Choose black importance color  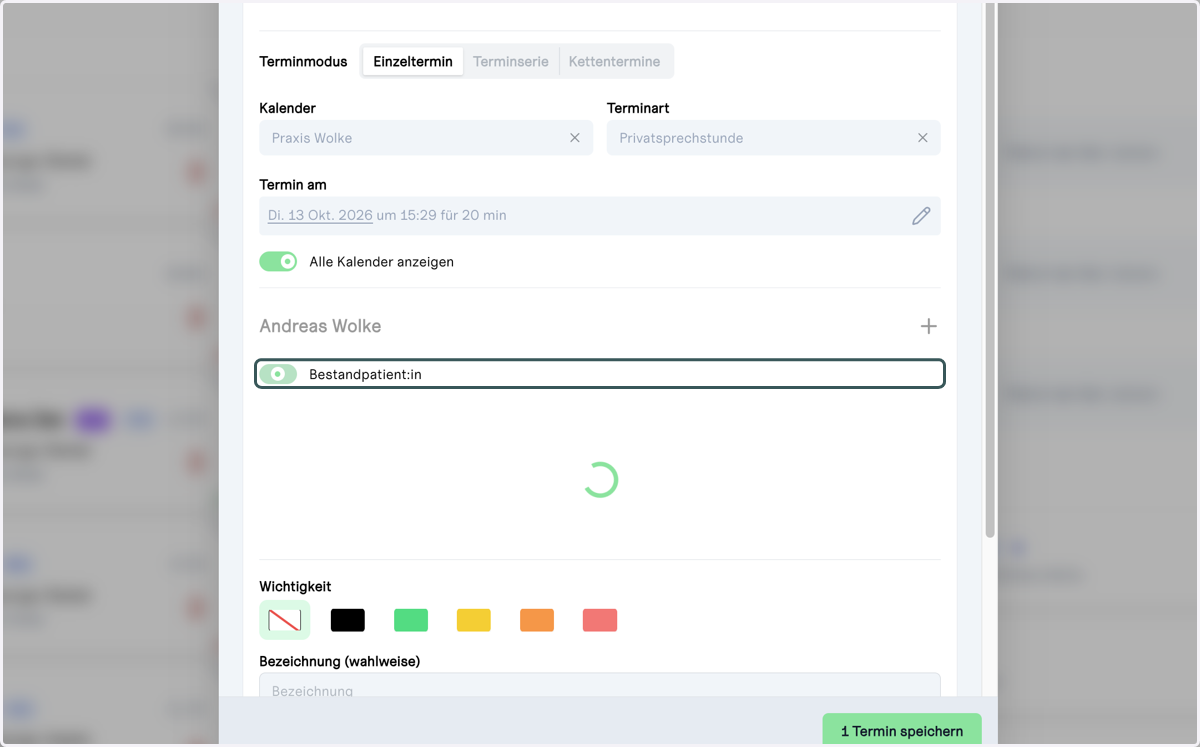point(348,620)
